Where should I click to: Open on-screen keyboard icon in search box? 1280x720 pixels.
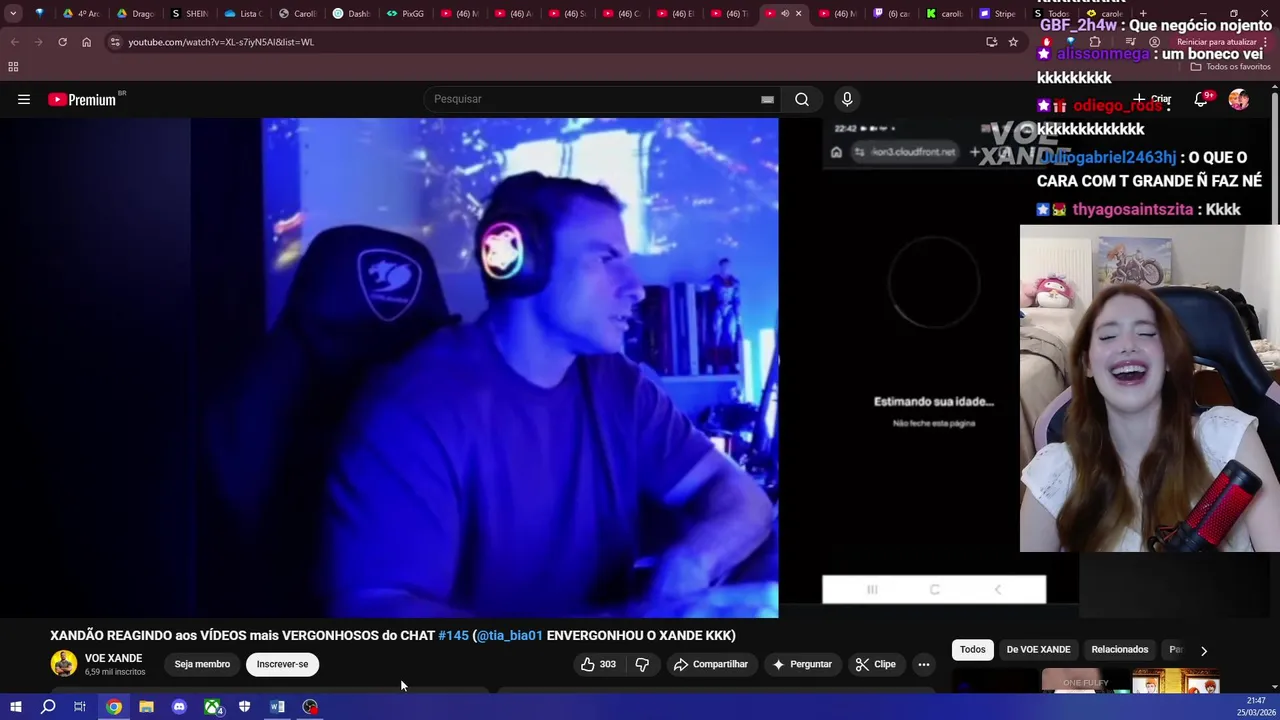click(767, 99)
